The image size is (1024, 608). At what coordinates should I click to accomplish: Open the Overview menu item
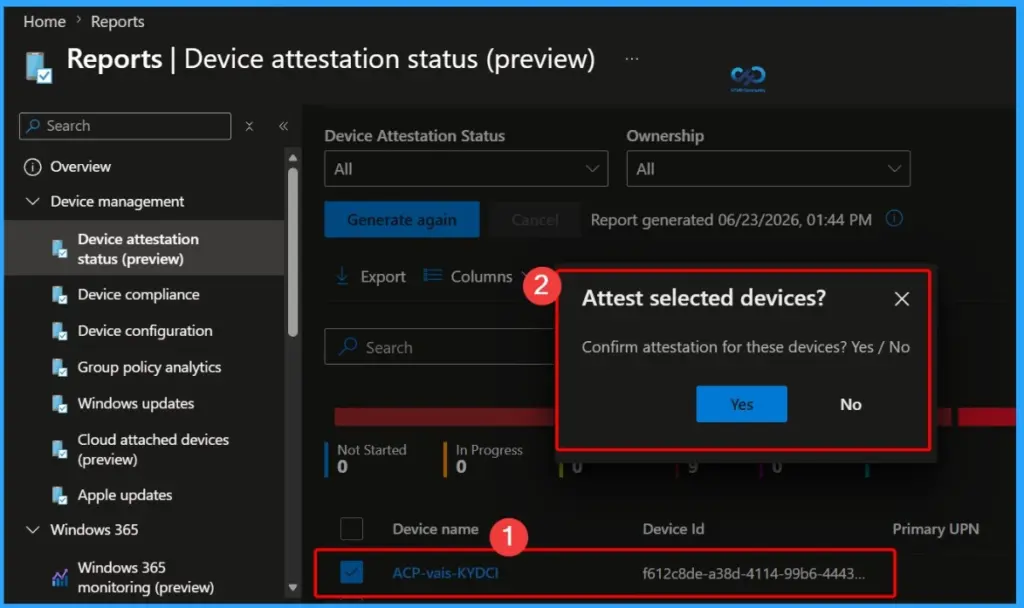coord(80,167)
